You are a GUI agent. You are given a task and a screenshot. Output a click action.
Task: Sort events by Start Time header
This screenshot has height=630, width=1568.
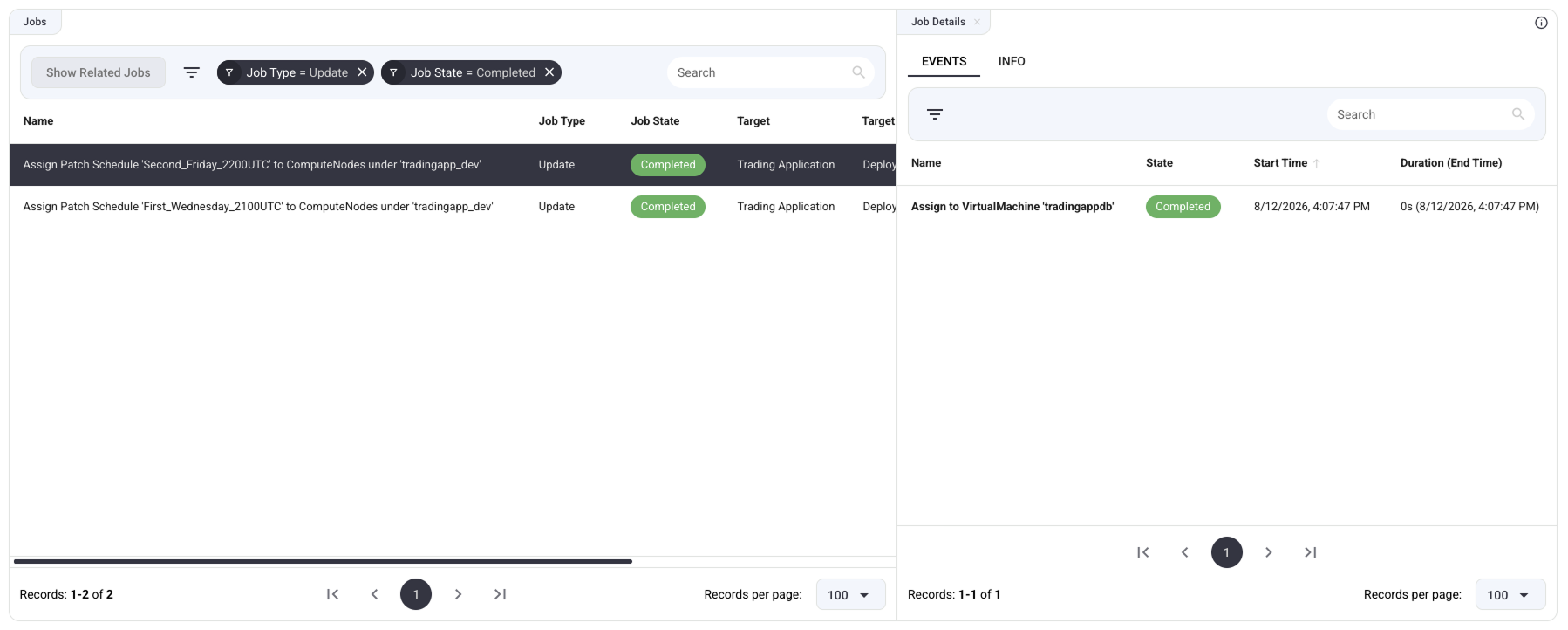tap(1280, 163)
